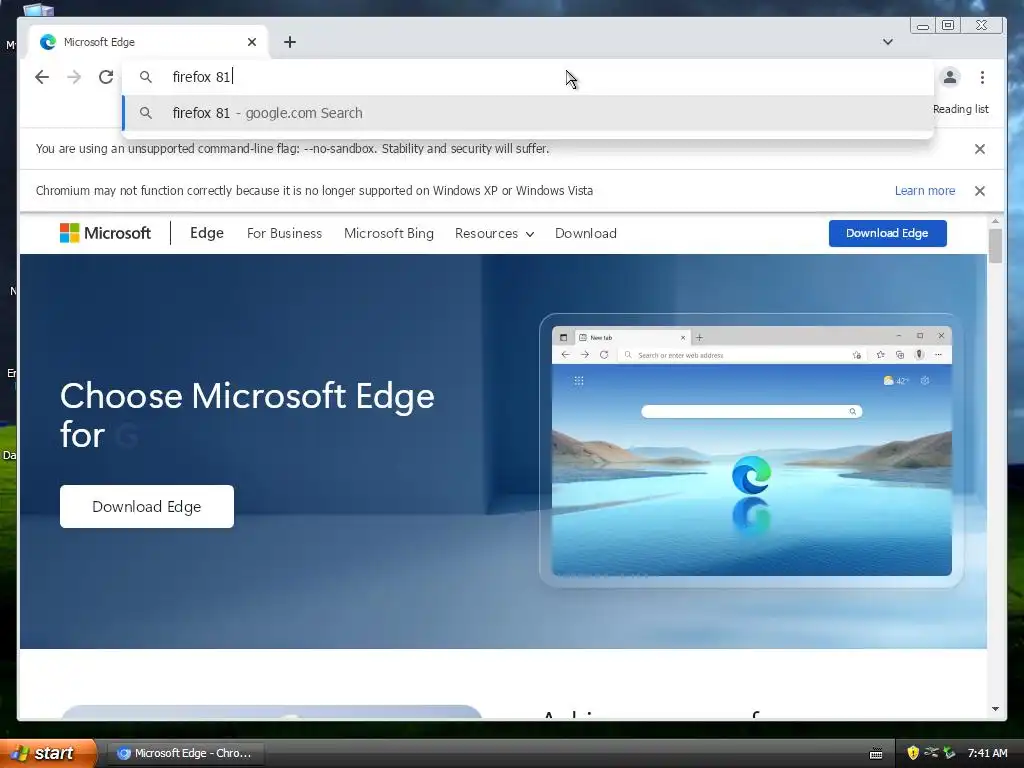Open the Microsoft Bing nav item
The width and height of the screenshot is (1024, 768).
[x=389, y=233]
